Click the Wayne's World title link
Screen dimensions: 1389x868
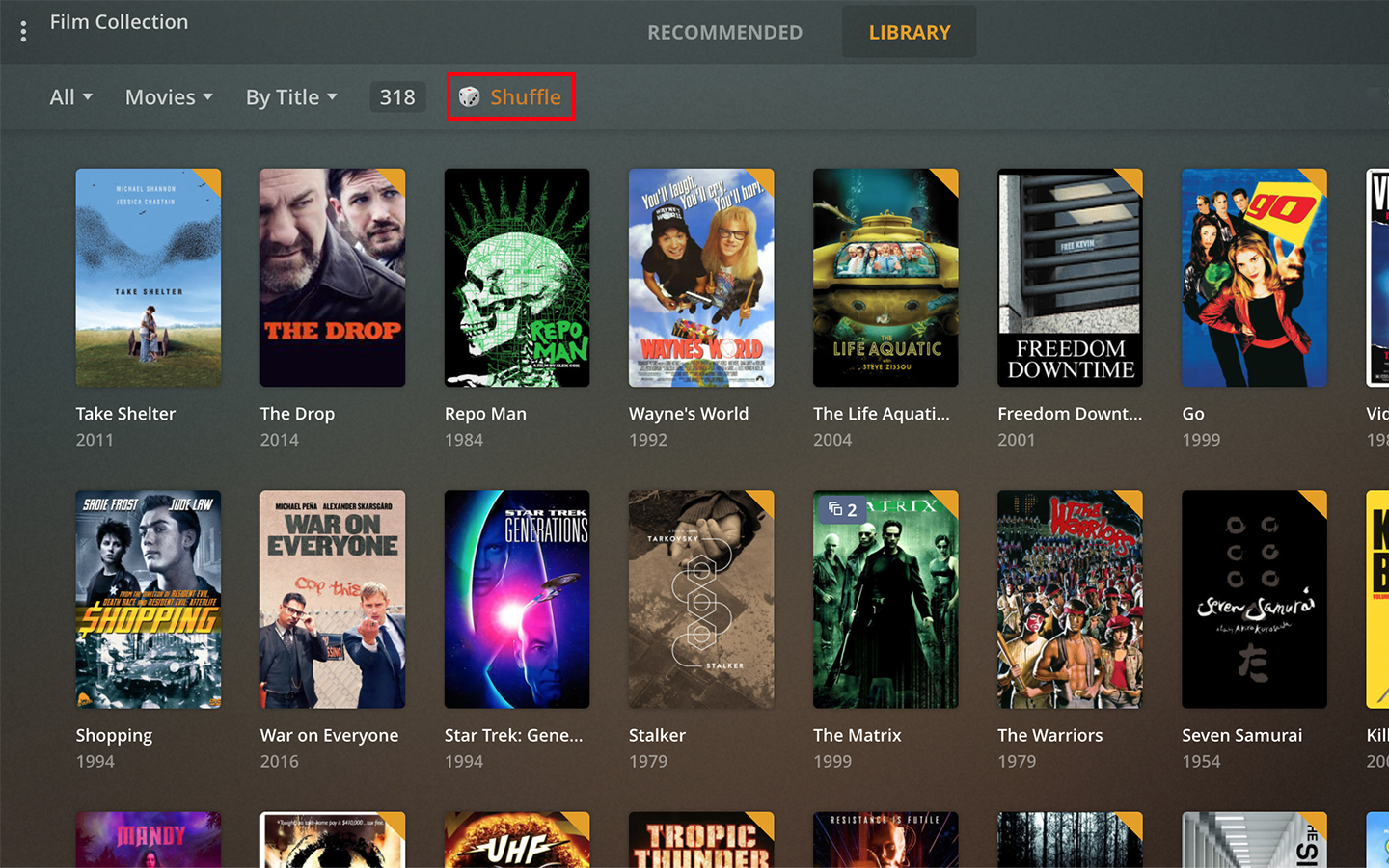[x=689, y=414]
